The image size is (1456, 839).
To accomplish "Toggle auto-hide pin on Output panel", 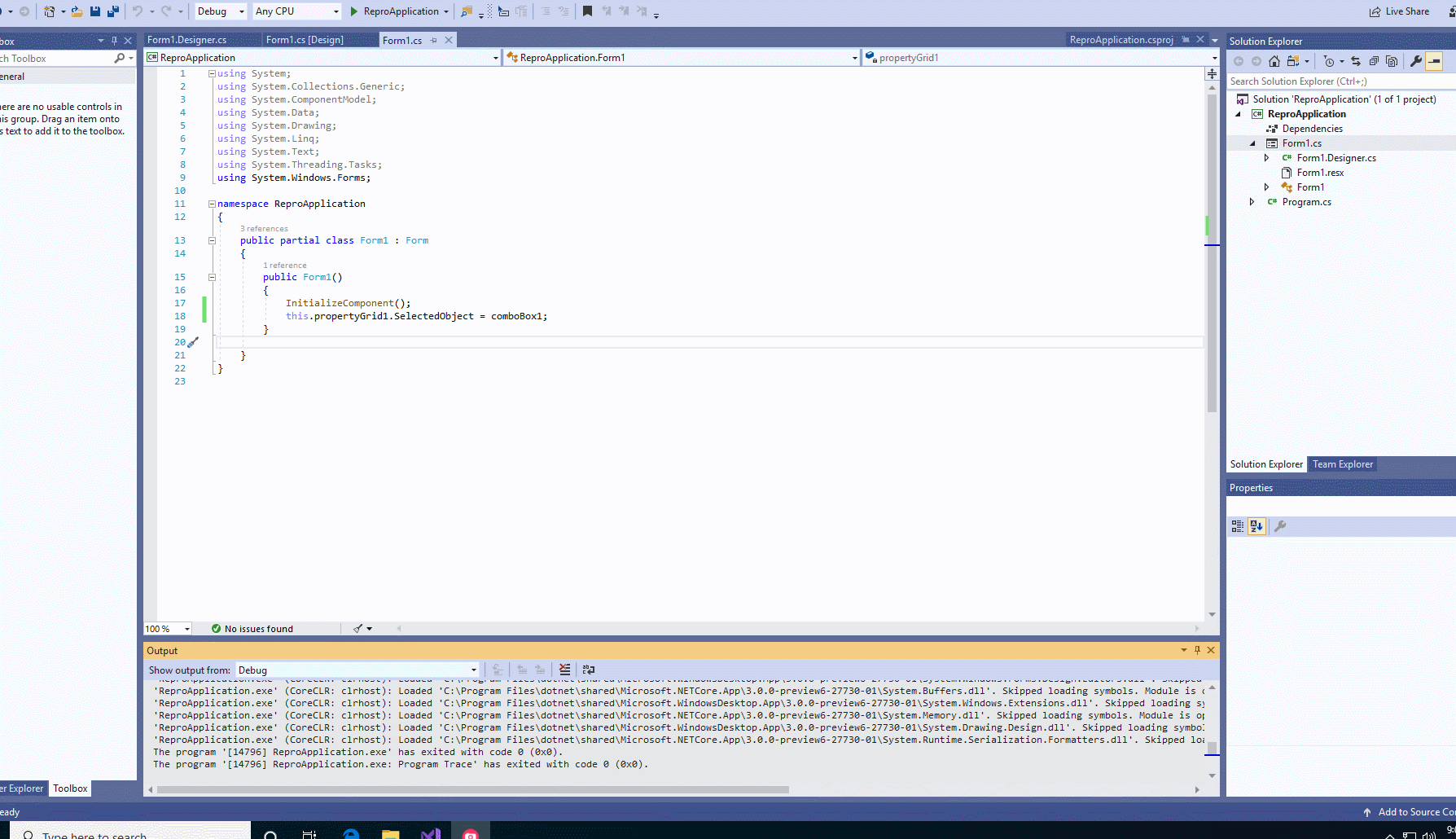I will pos(1197,650).
